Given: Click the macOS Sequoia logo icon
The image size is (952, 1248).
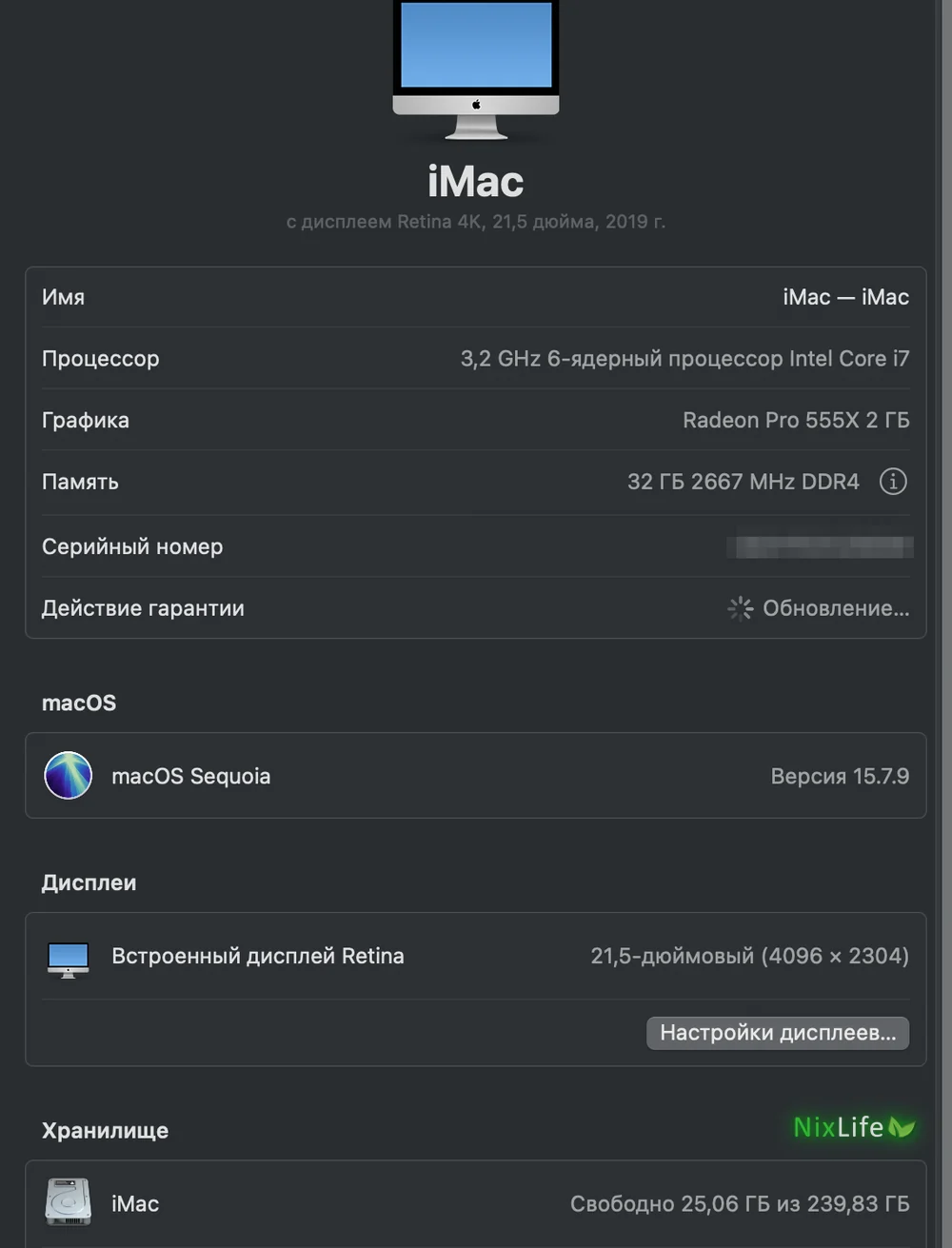Looking at the screenshot, I should pos(69,775).
